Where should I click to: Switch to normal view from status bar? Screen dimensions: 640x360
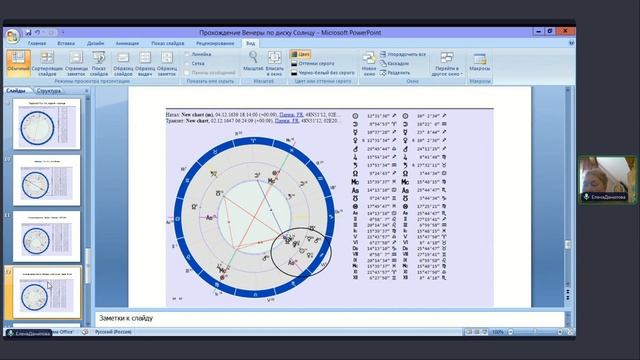(x=469, y=332)
